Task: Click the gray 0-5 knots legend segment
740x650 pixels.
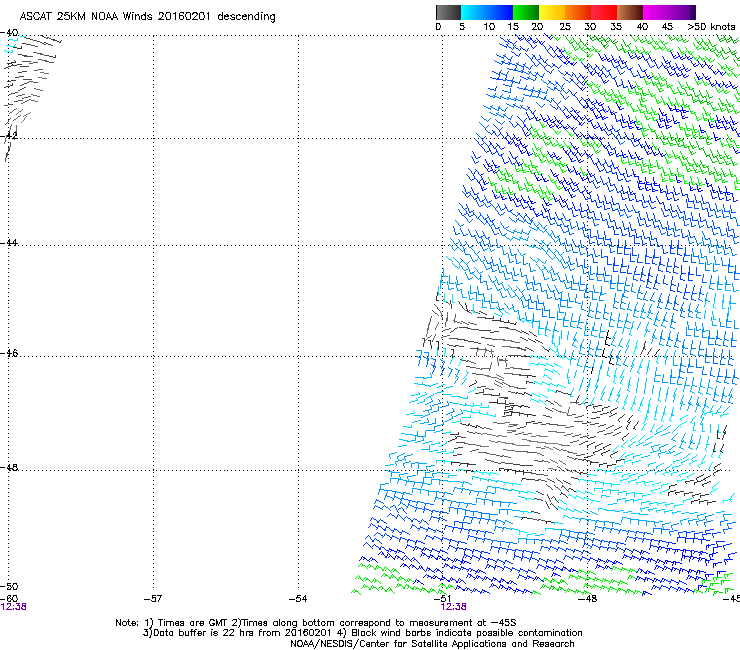Action: (x=448, y=12)
